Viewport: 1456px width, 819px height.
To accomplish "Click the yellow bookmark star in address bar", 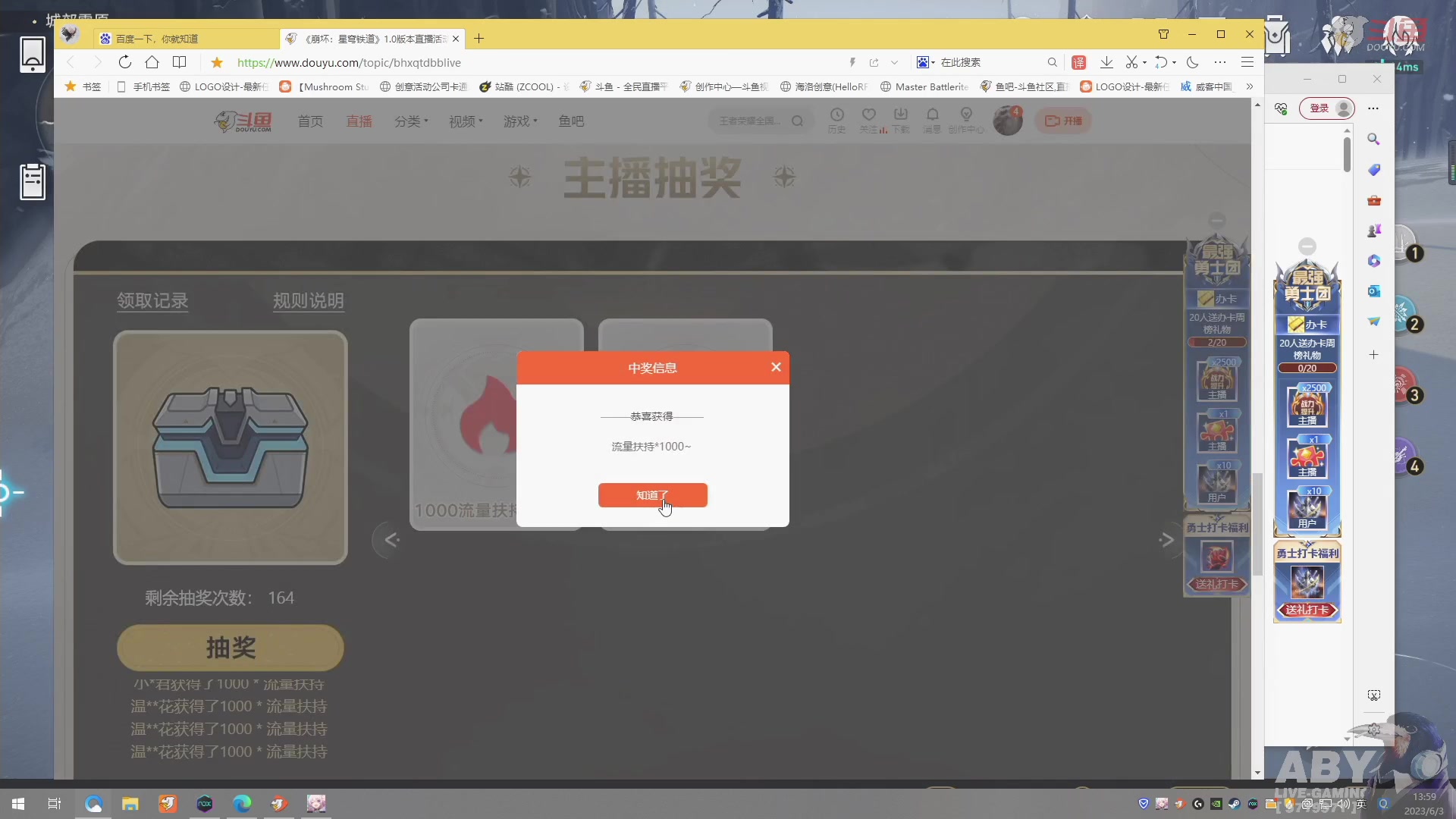I will click(x=217, y=62).
